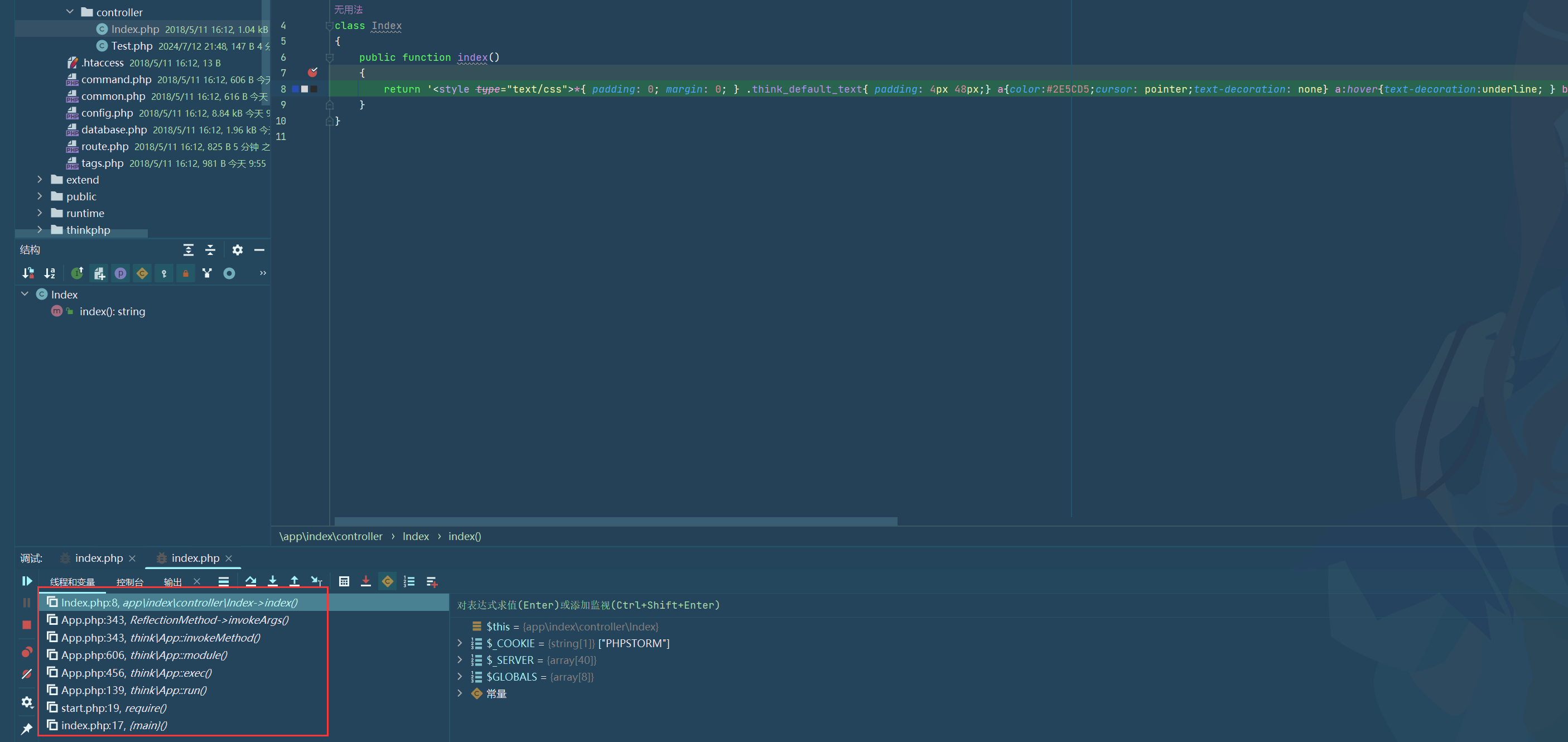Collapse the Index class node in Structure
Viewport: 1568px width, 742px height.
point(25,294)
